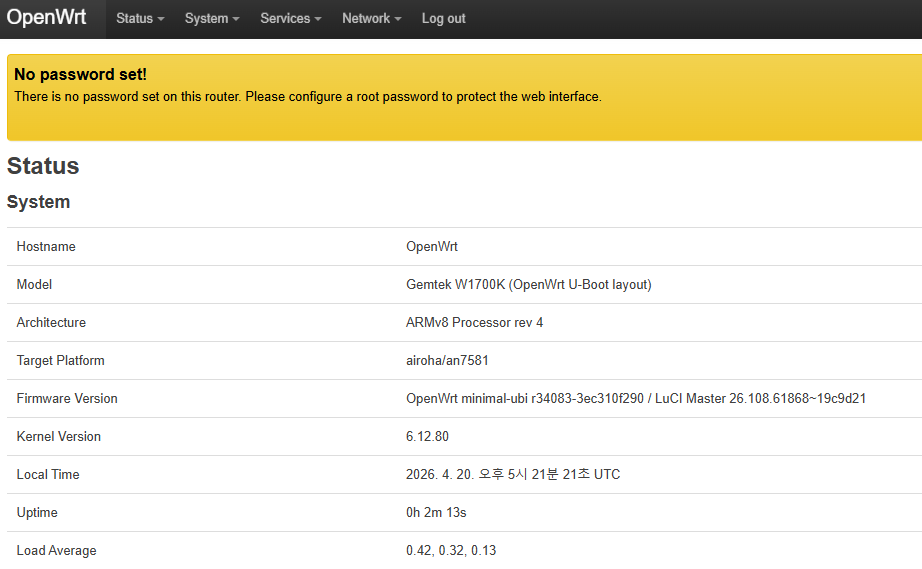Click the "Uptime" row label

click(37, 513)
